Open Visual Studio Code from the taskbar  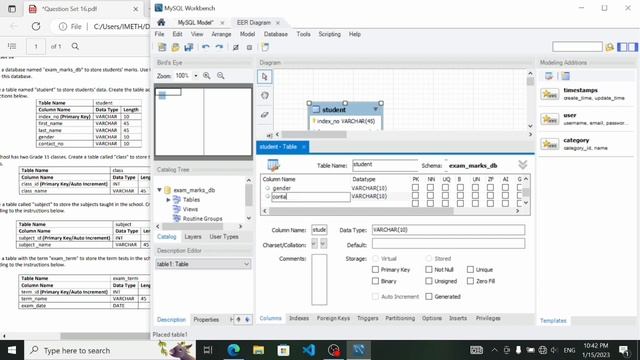pyautogui.click(x=309, y=350)
